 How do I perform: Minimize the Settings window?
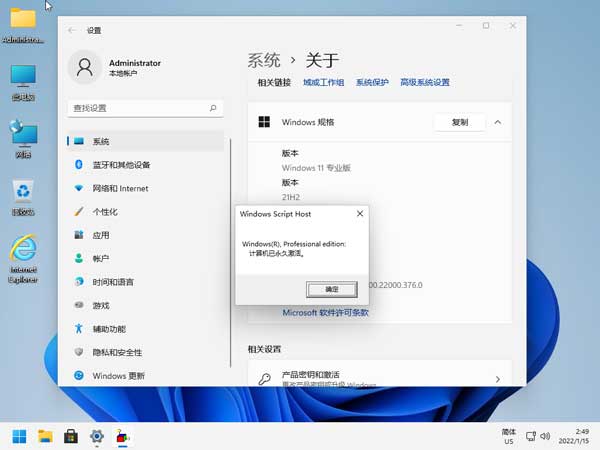pos(460,26)
